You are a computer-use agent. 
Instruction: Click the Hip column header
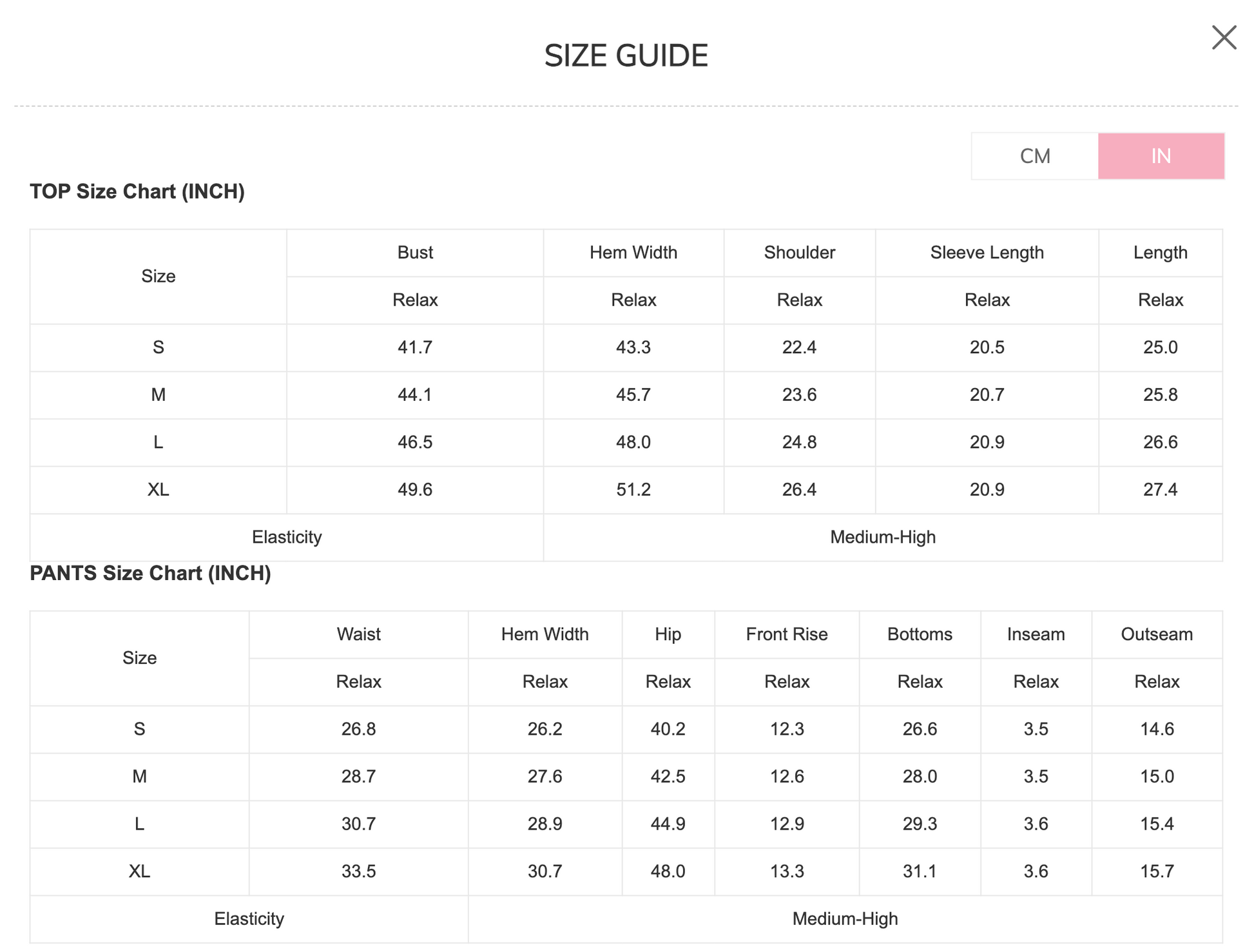point(668,634)
